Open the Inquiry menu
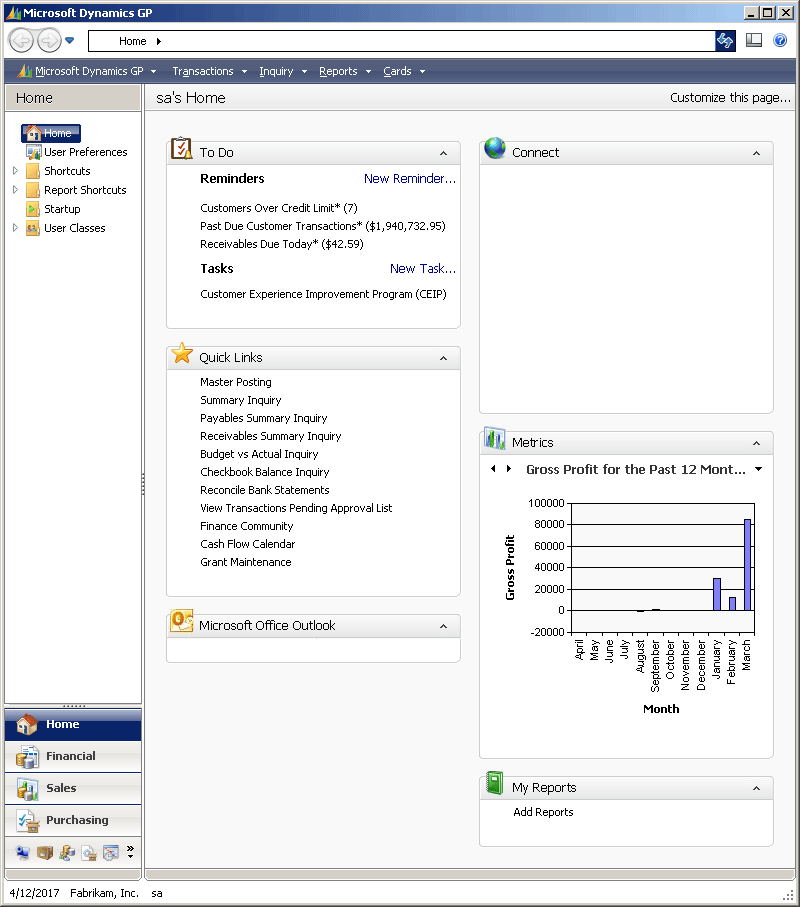This screenshot has height=907, width=800. [282, 71]
